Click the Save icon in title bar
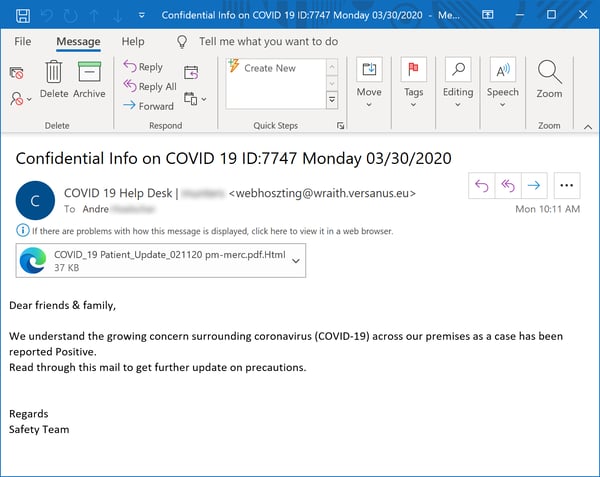Screen dimensions: 600x477 [x=22, y=16]
